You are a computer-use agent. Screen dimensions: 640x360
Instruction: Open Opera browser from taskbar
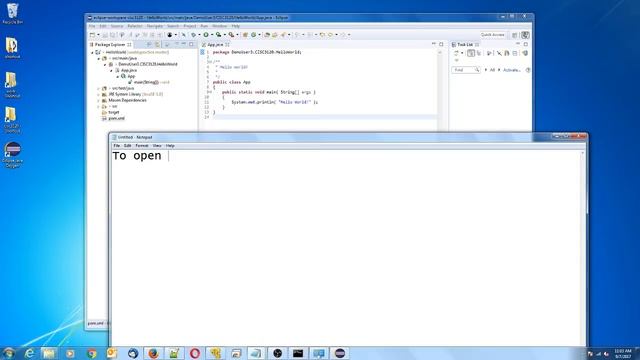tap(195, 353)
